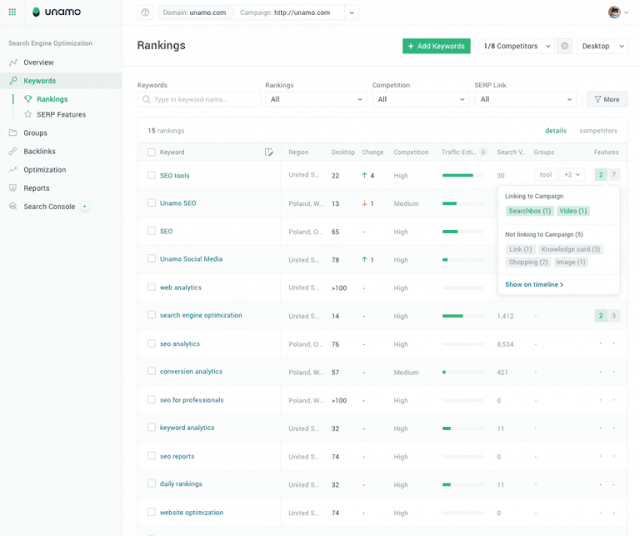640x536 pixels.
Task: Open Backlinks from the sidebar
Action: pyautogui.click(x=40, y=151)
